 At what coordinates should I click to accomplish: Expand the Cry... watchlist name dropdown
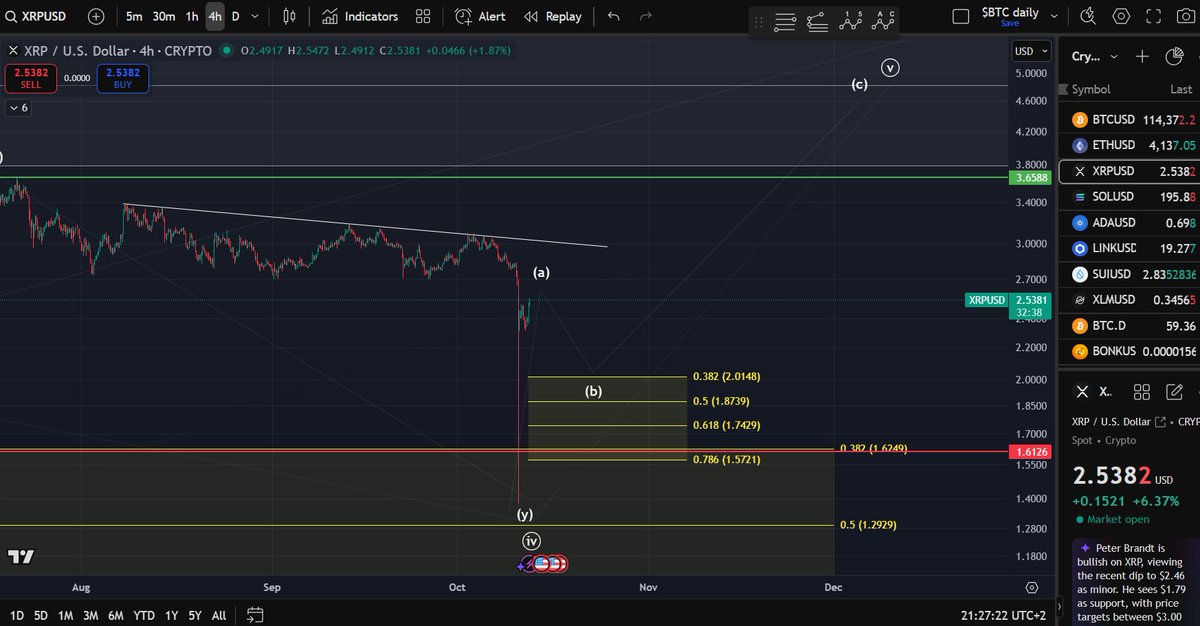coord(1095,56)
